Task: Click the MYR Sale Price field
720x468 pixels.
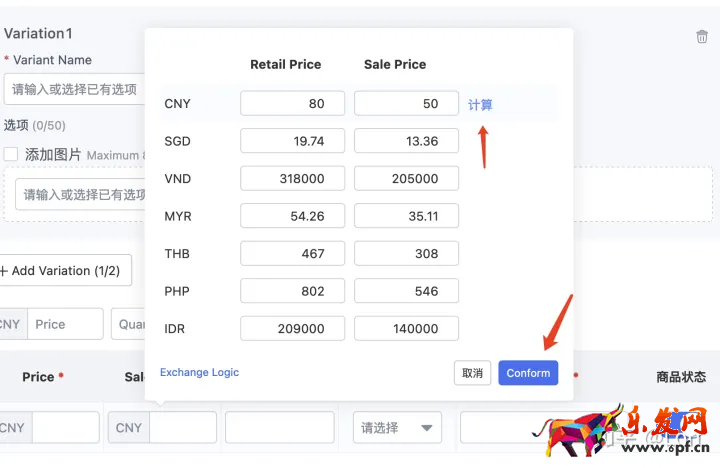Action: pos(406,216)
